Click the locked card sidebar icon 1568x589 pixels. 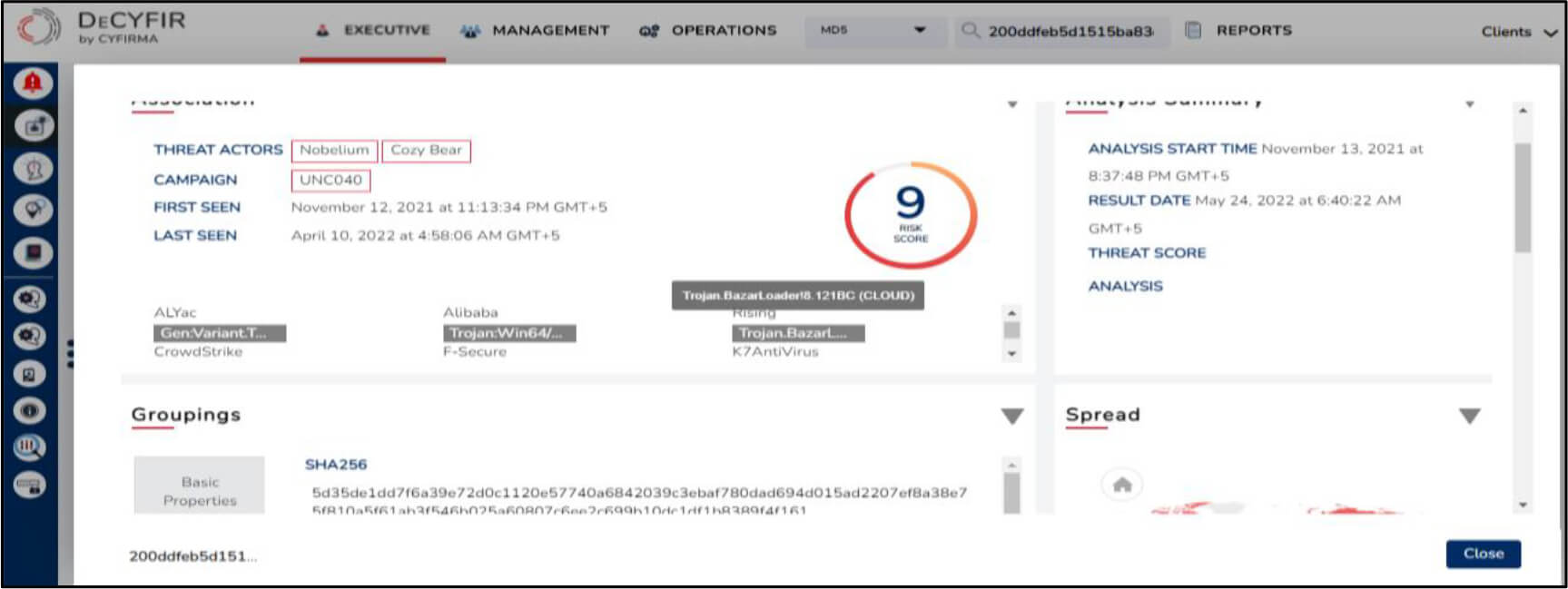pos(30,485)
